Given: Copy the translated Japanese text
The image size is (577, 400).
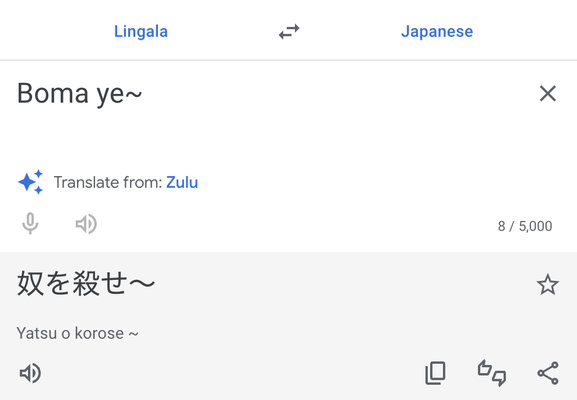Looking at the screenshot, I should (435, 373).
